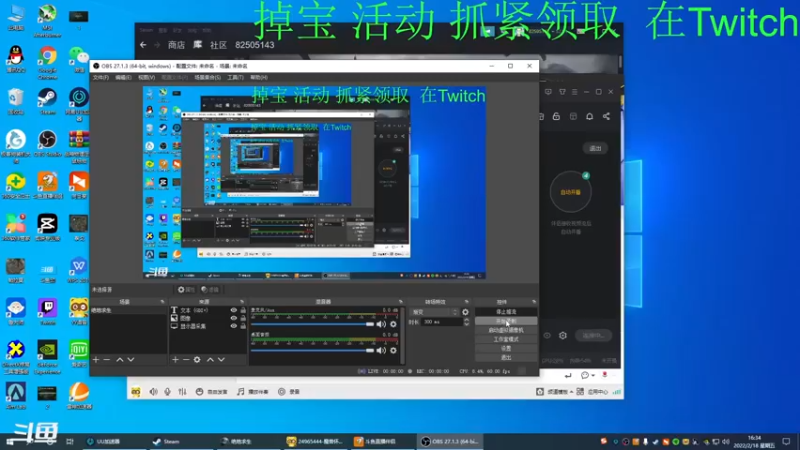Open GeForce Experience desktop shortcut
The image size is (800, 450).
pyautogui.click(x=47, y=357)
